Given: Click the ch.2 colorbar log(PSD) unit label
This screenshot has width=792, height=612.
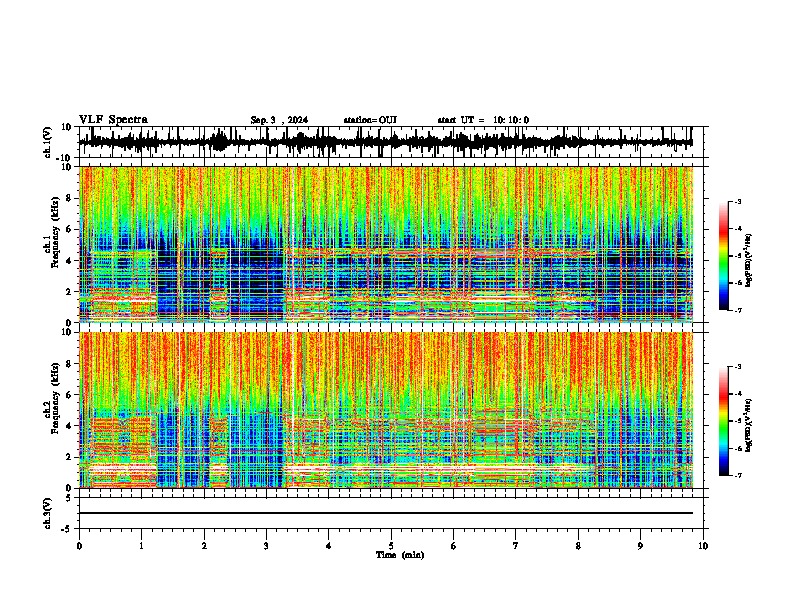Looking at the screenshot, I should [x=748, y=425].
